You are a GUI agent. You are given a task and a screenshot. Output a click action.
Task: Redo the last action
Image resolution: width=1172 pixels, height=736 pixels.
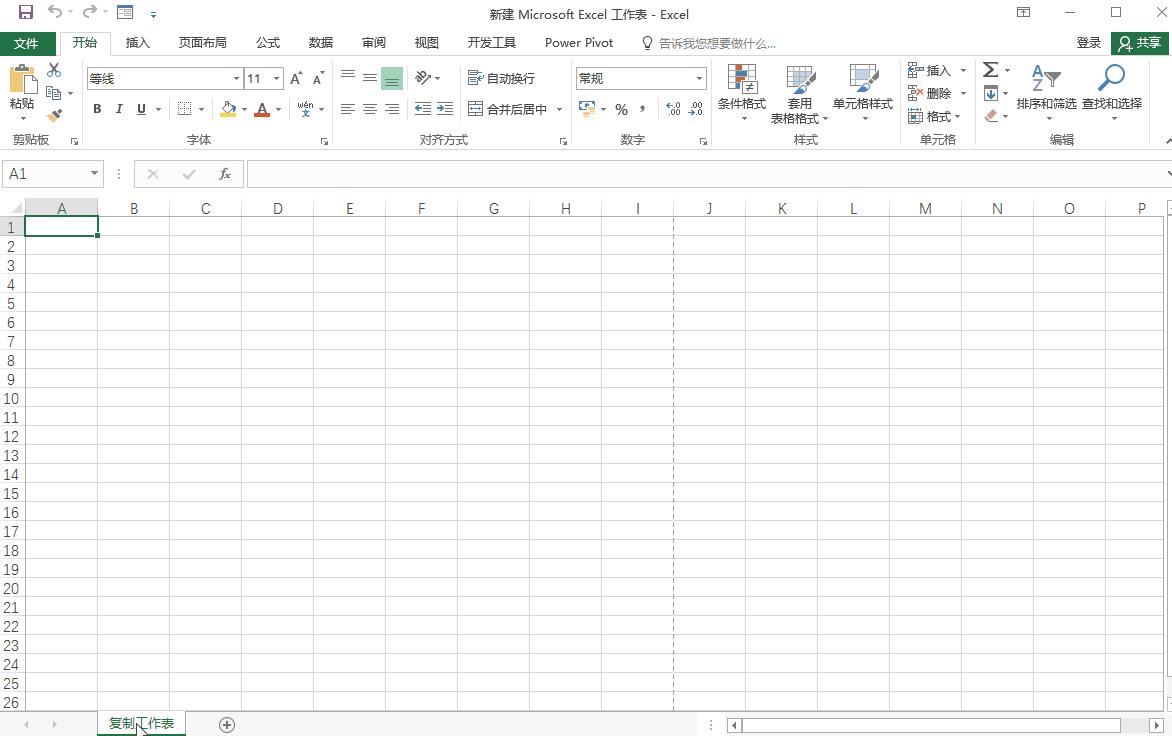[90, 12]
